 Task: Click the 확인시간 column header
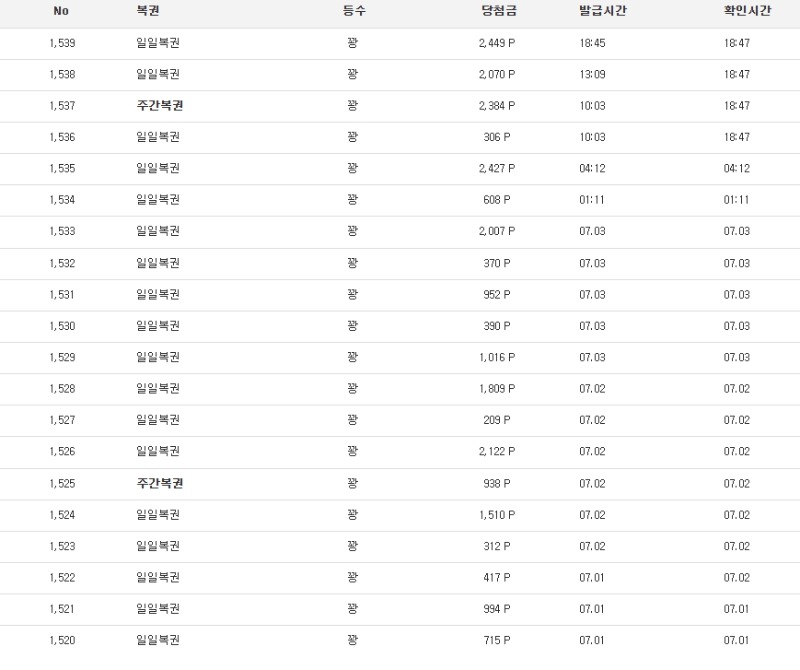[x=748, y=10]
